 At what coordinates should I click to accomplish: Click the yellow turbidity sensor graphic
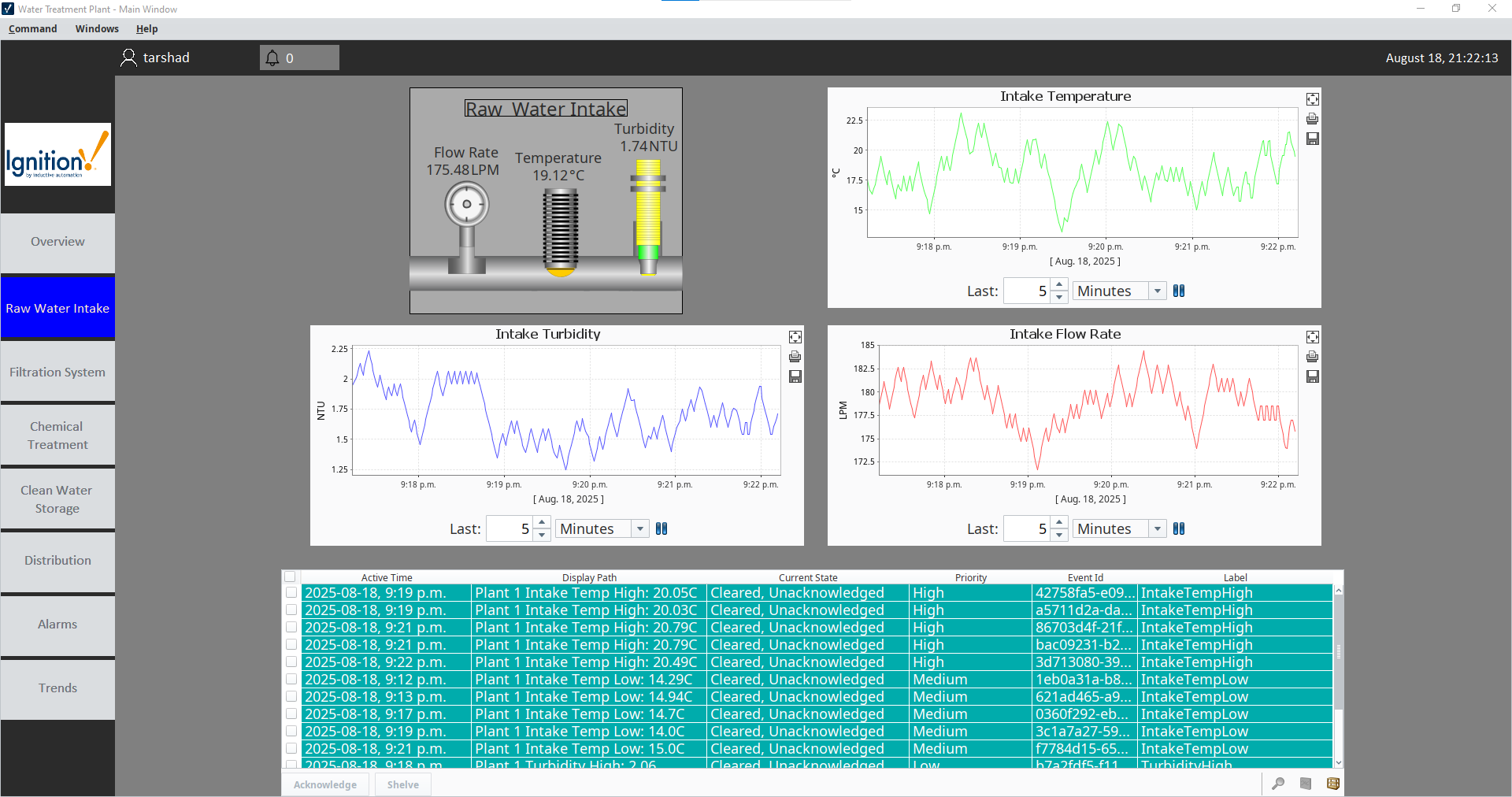pyautogui.click(x=648, y=217)
